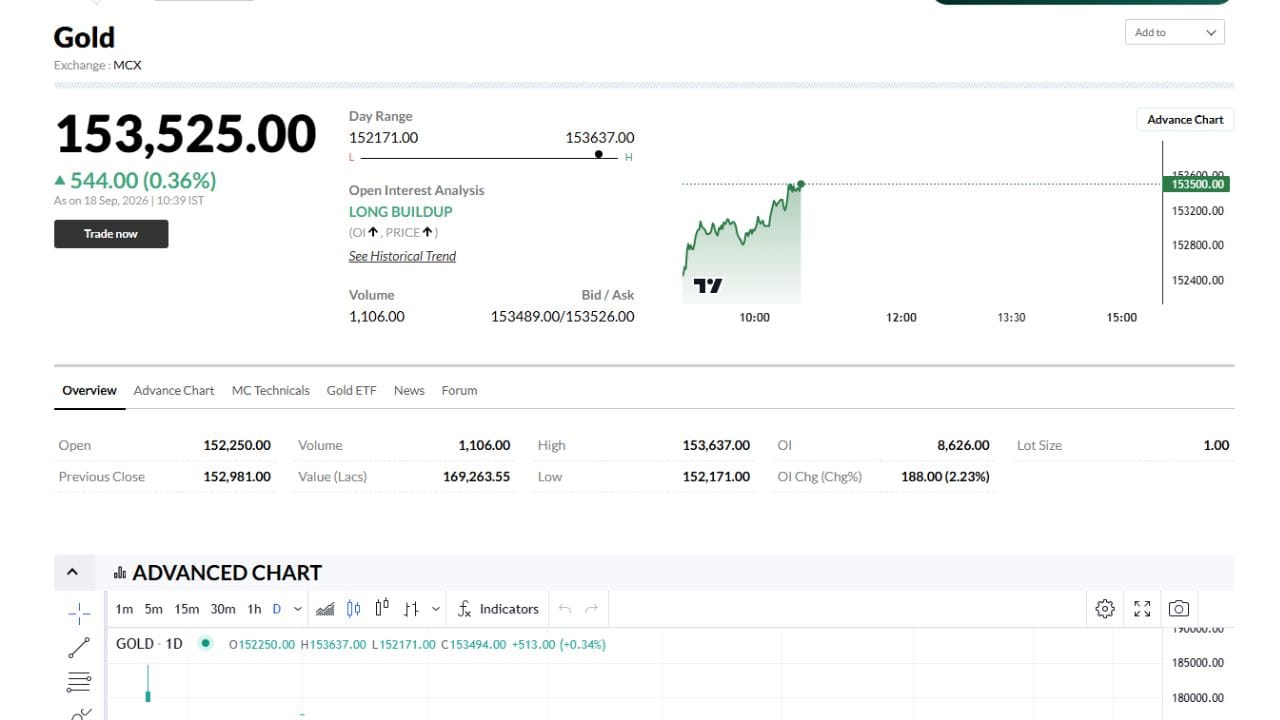This screenshot has height=720, width=1280.
Task: Click the Previous Close value 152,981.00
Action: [237, 476]
